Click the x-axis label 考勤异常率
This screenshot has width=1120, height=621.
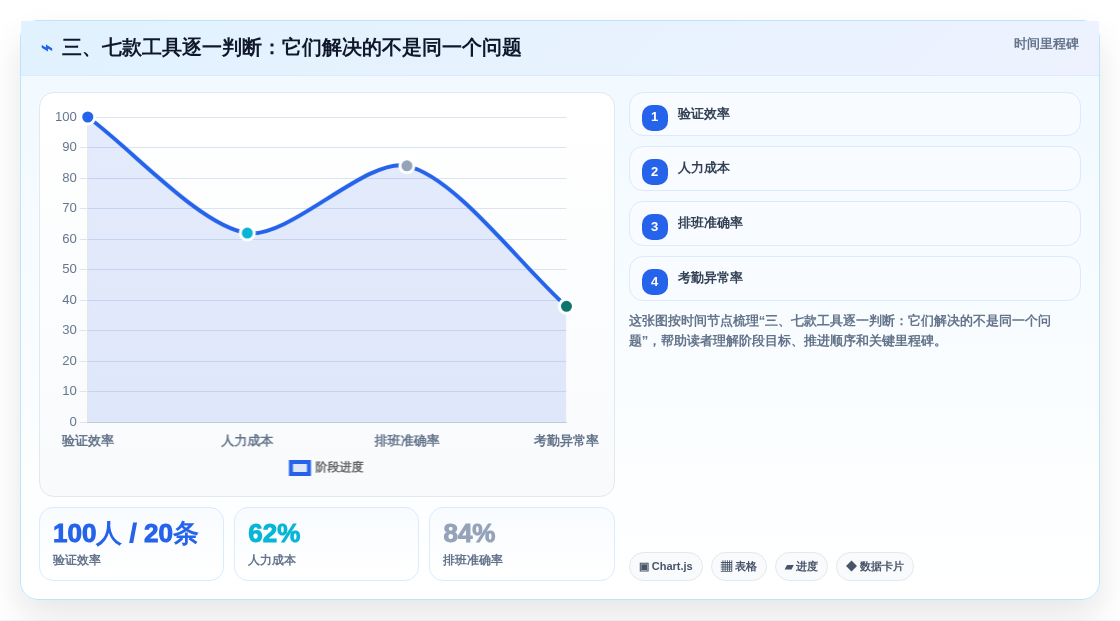click(566, 441)
